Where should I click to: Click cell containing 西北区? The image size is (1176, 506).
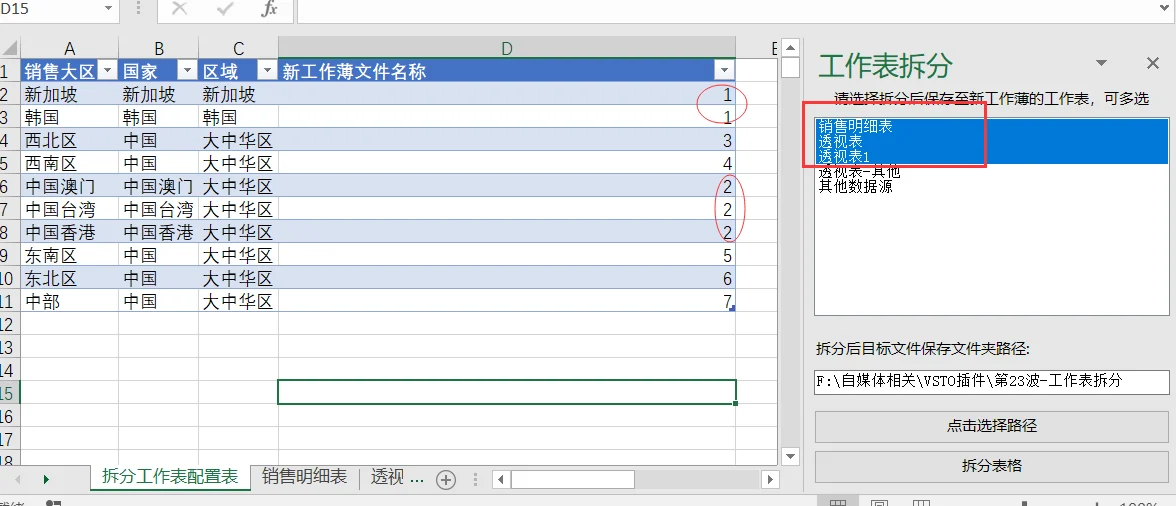pos(69,140)
